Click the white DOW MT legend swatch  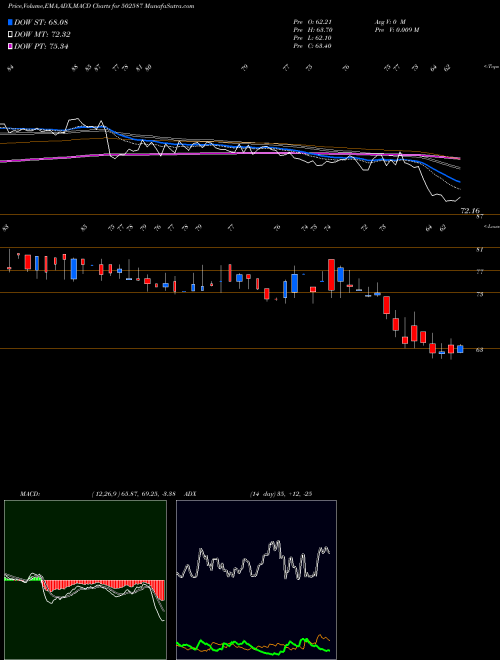tap(10, 35)
